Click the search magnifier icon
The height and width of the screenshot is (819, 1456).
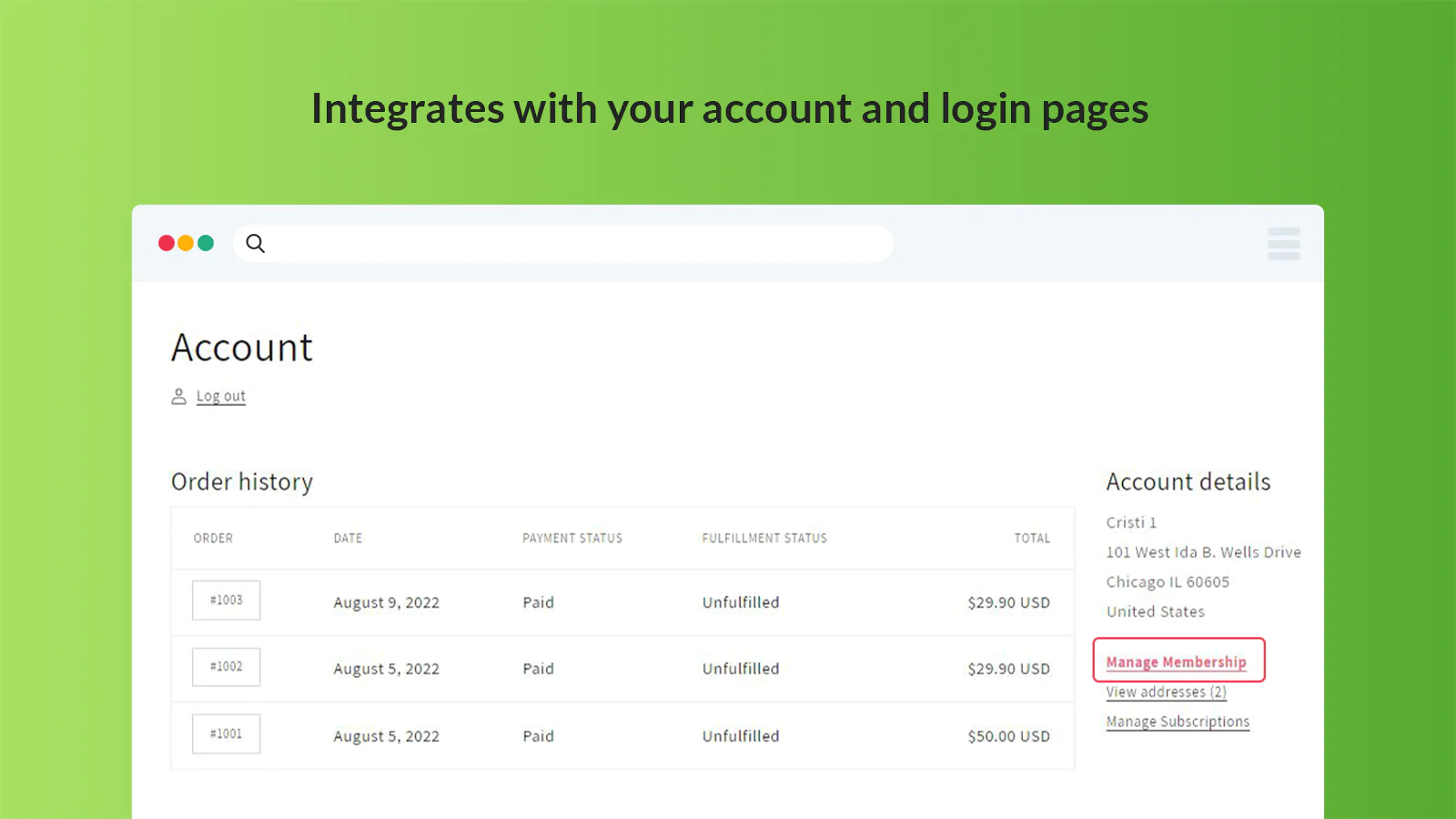point(256,244)
